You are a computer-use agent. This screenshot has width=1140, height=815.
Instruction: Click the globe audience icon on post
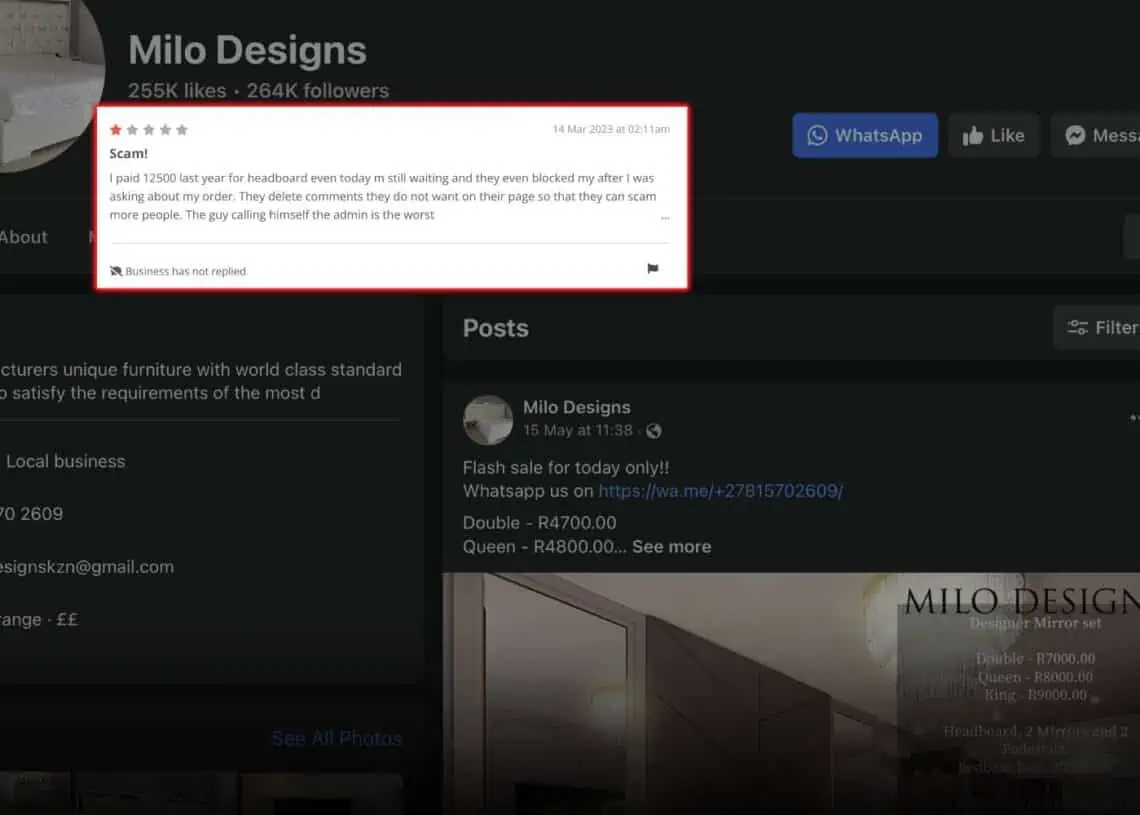[653, 431]
